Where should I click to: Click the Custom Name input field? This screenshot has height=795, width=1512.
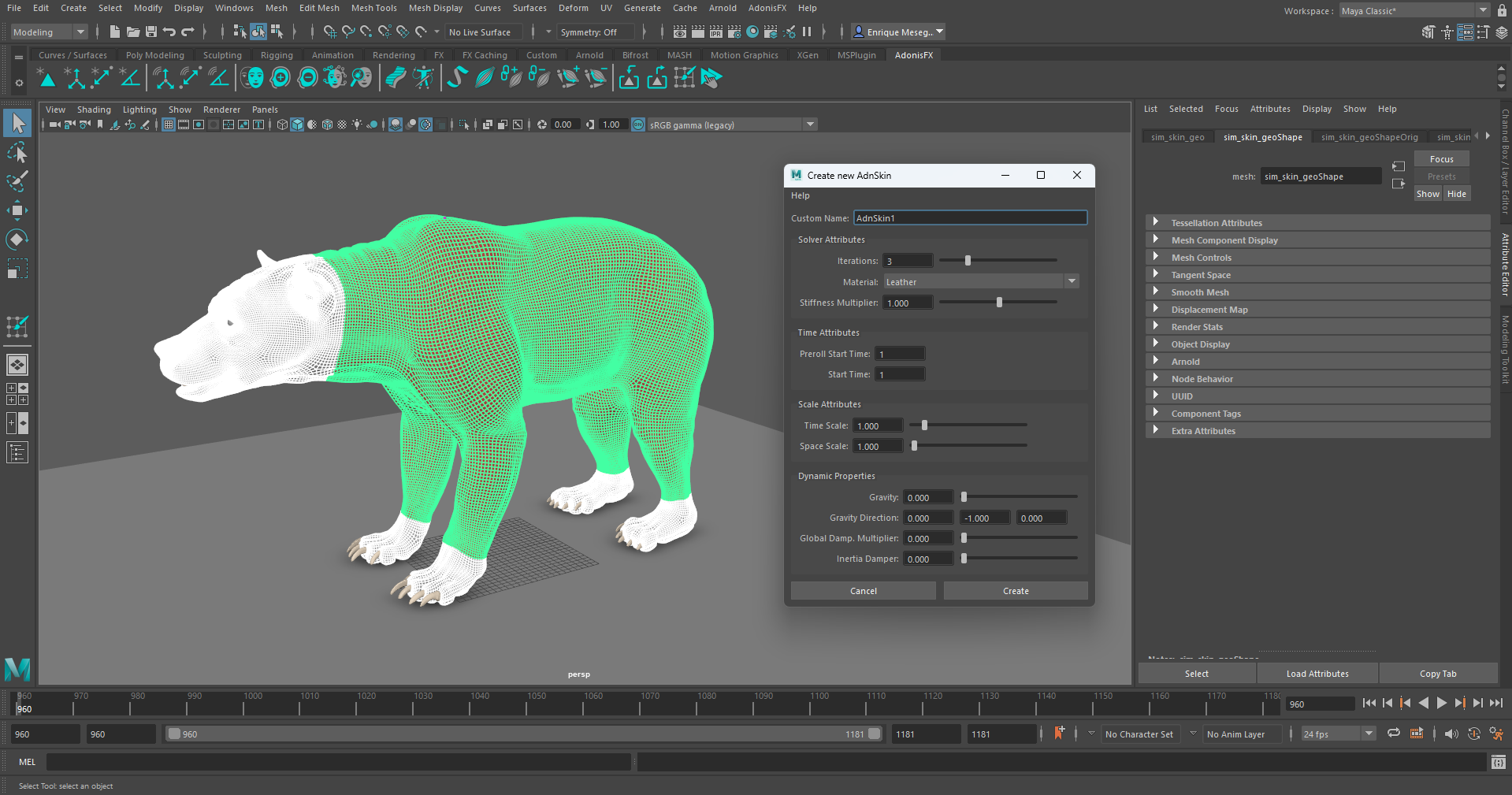point(970,218)
